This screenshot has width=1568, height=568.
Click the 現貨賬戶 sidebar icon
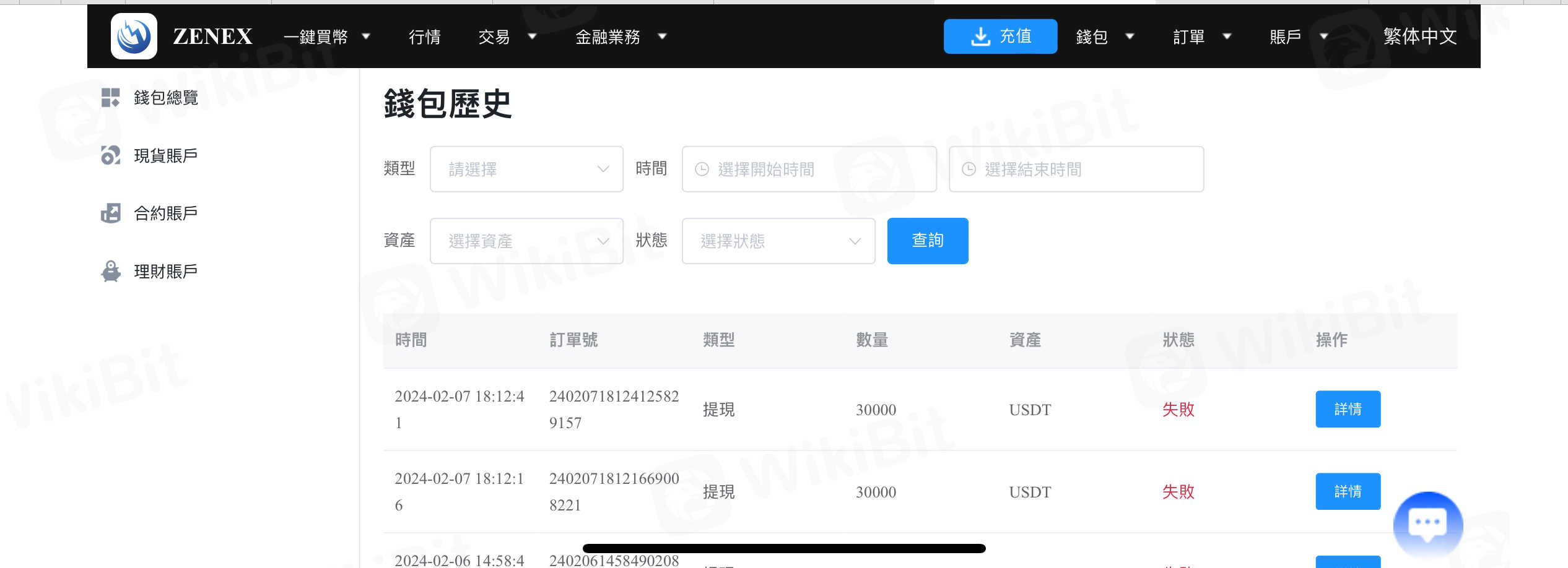[x=110, y=155]
